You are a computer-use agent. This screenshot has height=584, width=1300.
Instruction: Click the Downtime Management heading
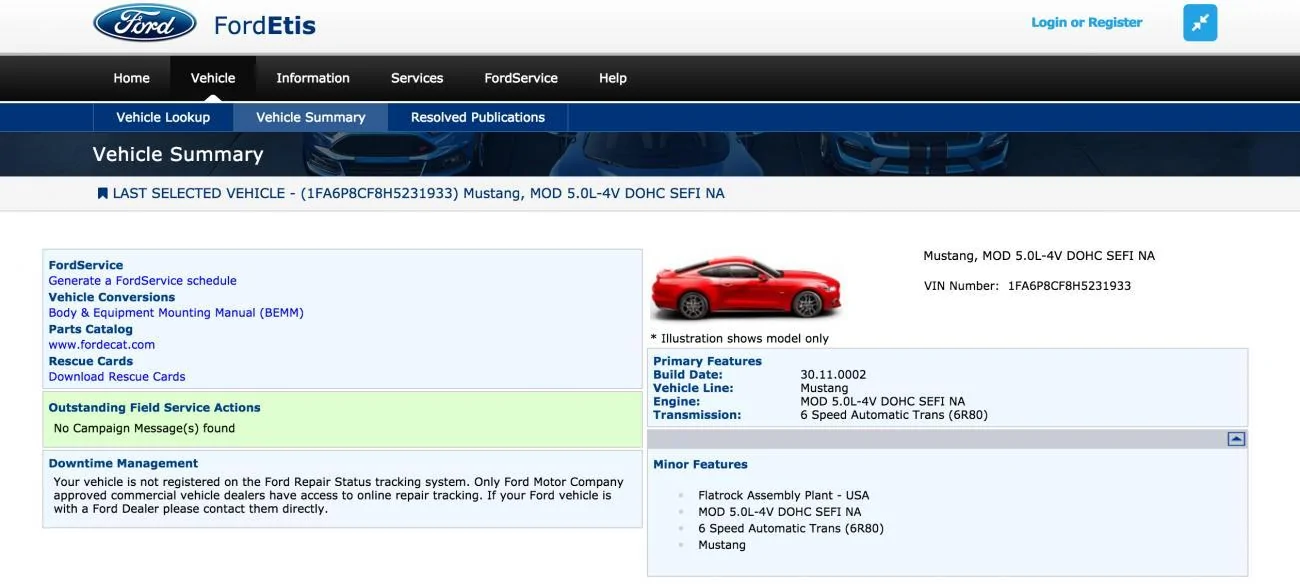123,464
